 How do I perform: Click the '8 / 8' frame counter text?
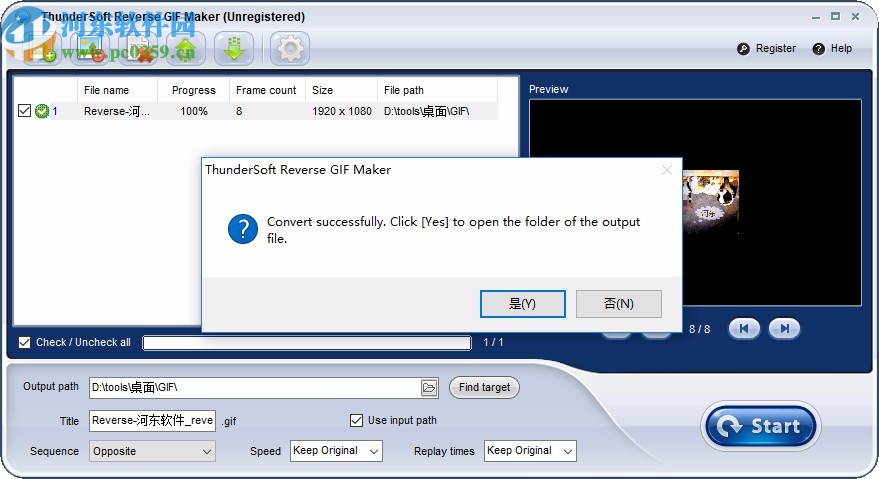(699, 329)
